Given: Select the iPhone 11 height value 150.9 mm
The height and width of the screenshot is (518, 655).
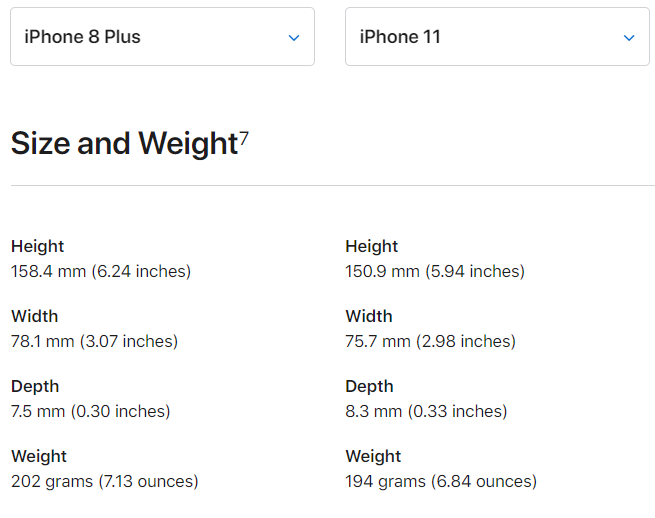Looking at the screenshot, I should [x=435, y=272].
